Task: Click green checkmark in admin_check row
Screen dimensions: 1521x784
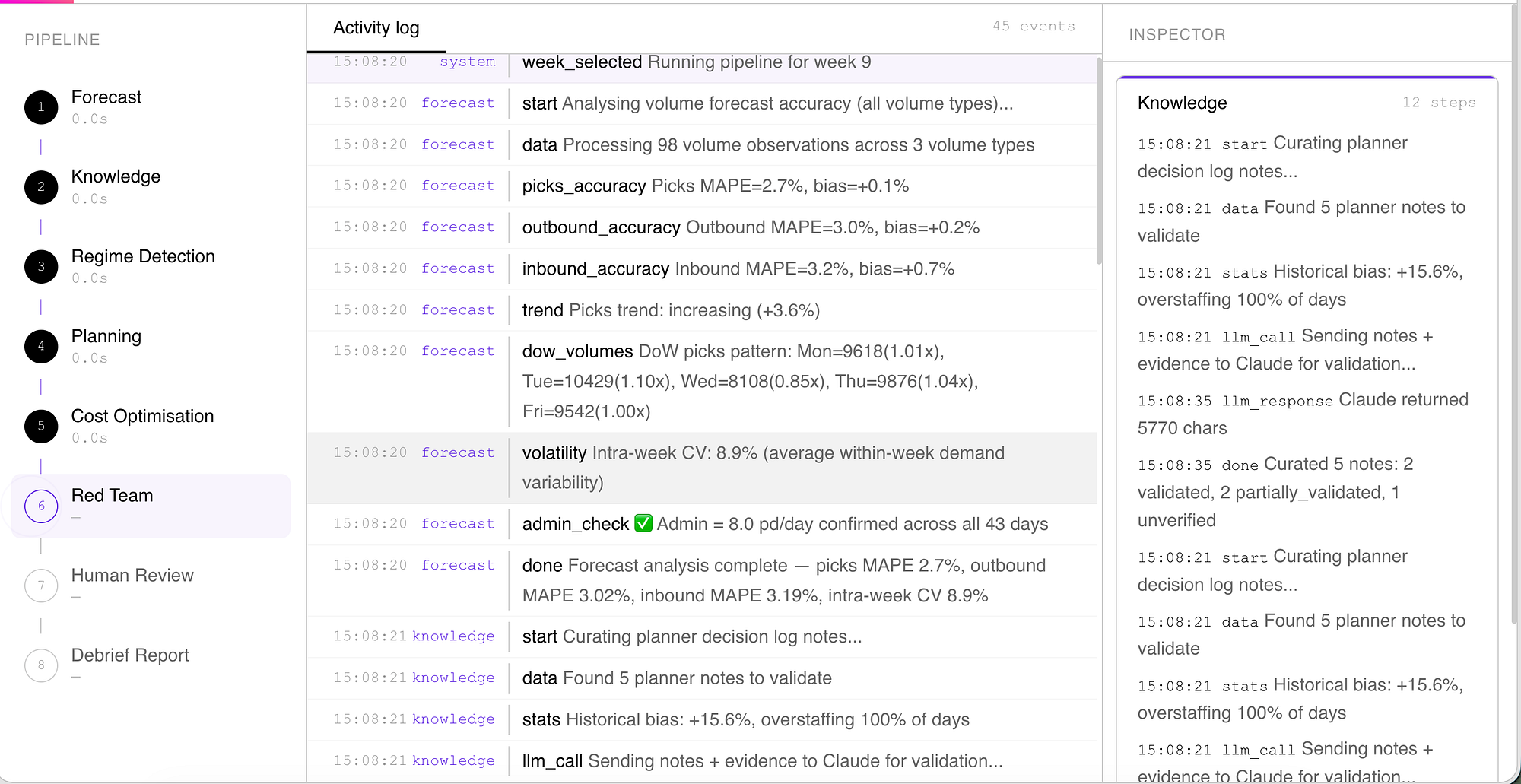Action: coord(643,523)
